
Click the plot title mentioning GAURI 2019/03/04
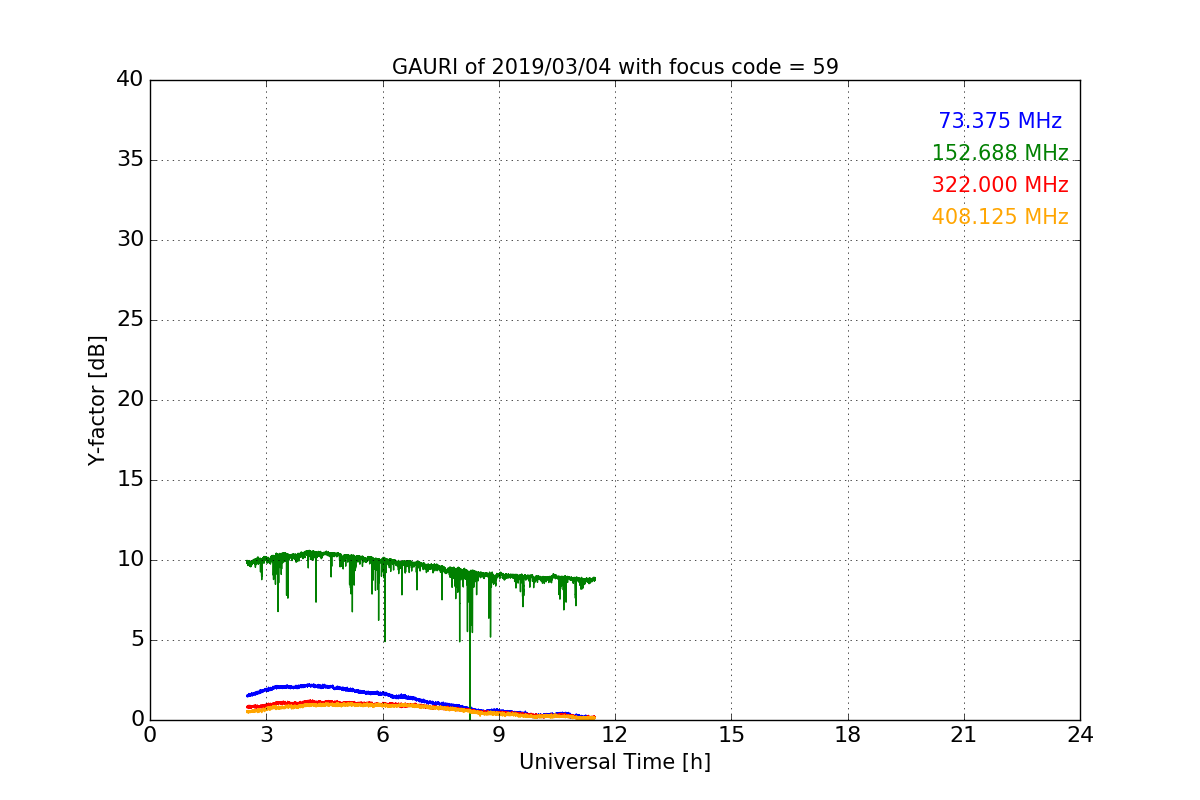615,67
